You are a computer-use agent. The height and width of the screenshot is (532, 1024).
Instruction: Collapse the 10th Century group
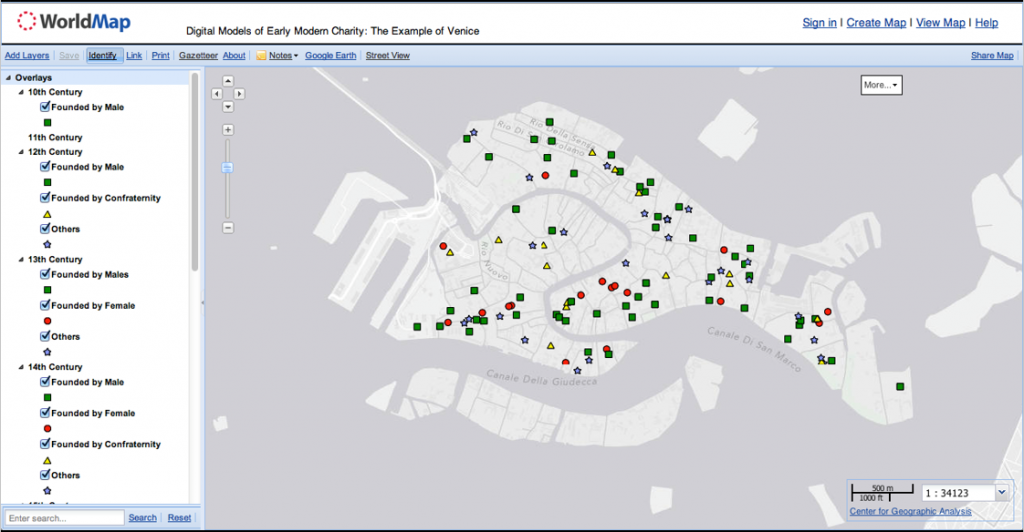pos(21,92)
